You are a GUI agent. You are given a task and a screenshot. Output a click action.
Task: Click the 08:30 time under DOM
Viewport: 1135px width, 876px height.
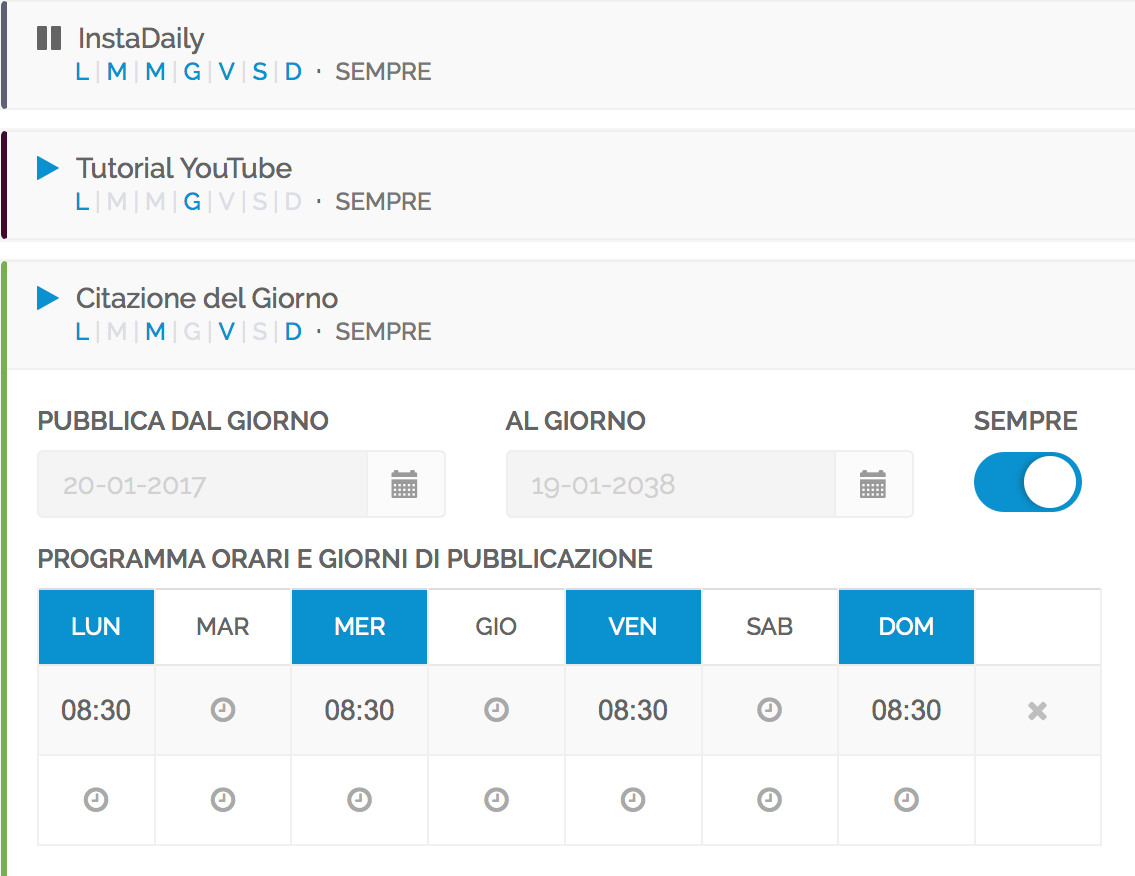point(906,710)
